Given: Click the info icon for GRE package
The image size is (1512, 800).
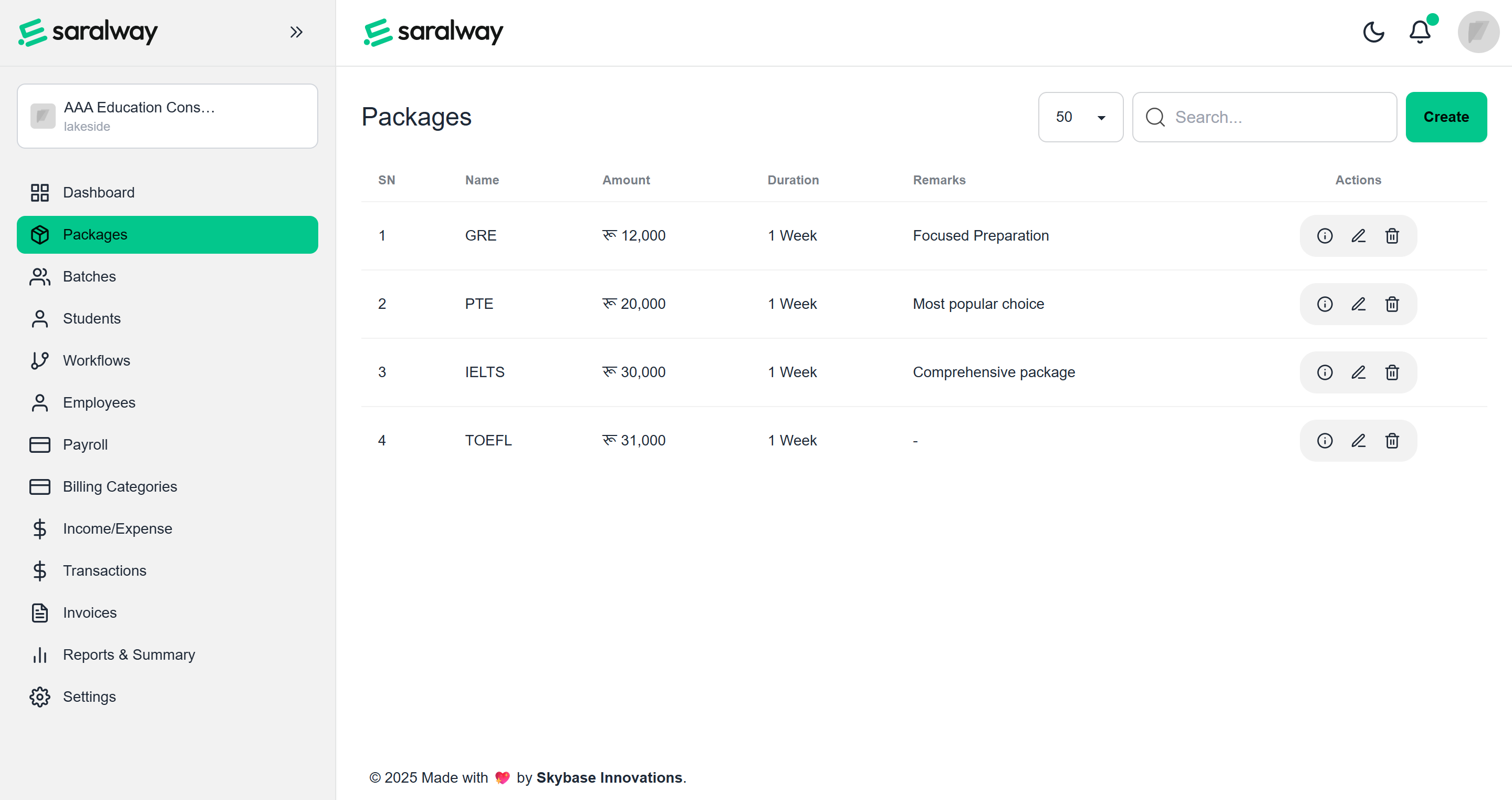Looking at the screenshot, I should pyautogui.click(x=1324, y=236).
